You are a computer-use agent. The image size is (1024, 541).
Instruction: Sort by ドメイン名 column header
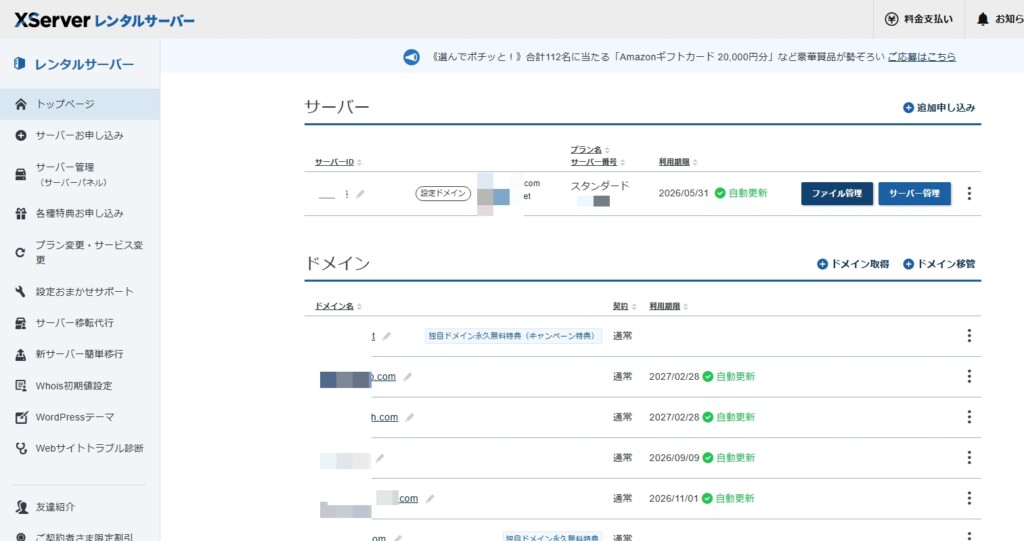[338, 306]
